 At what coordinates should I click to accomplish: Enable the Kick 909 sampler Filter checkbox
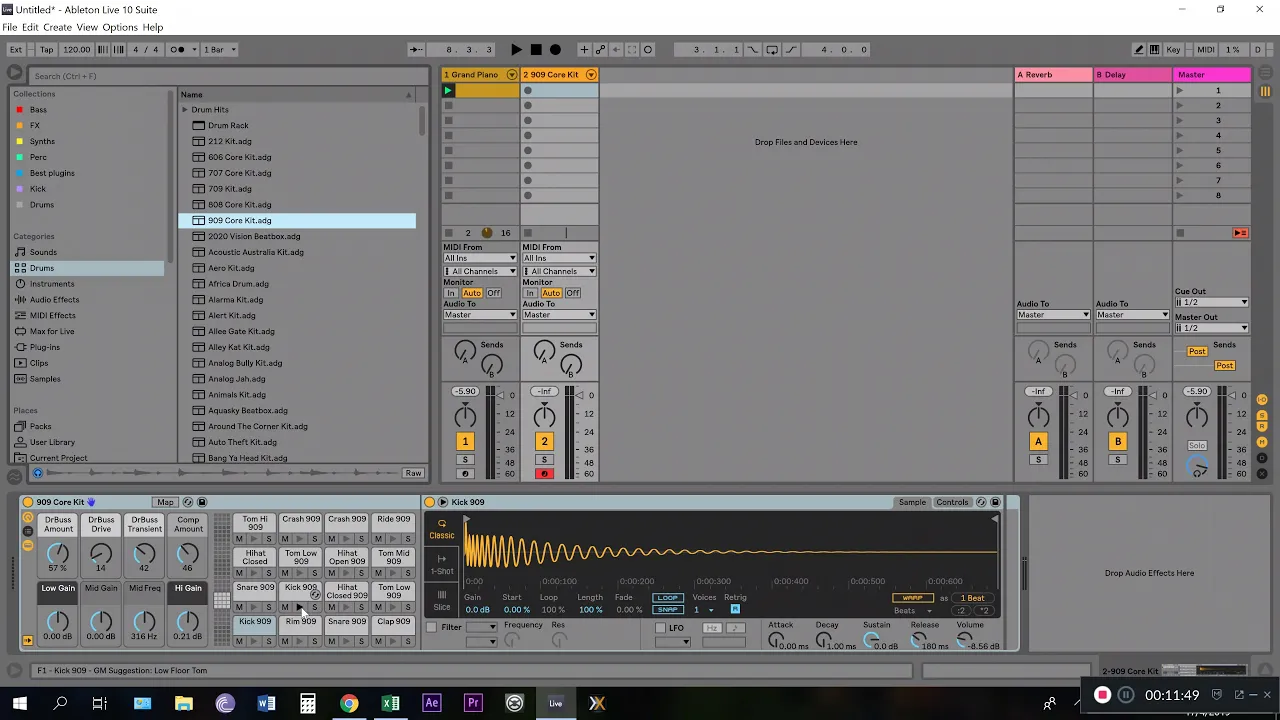432,628
